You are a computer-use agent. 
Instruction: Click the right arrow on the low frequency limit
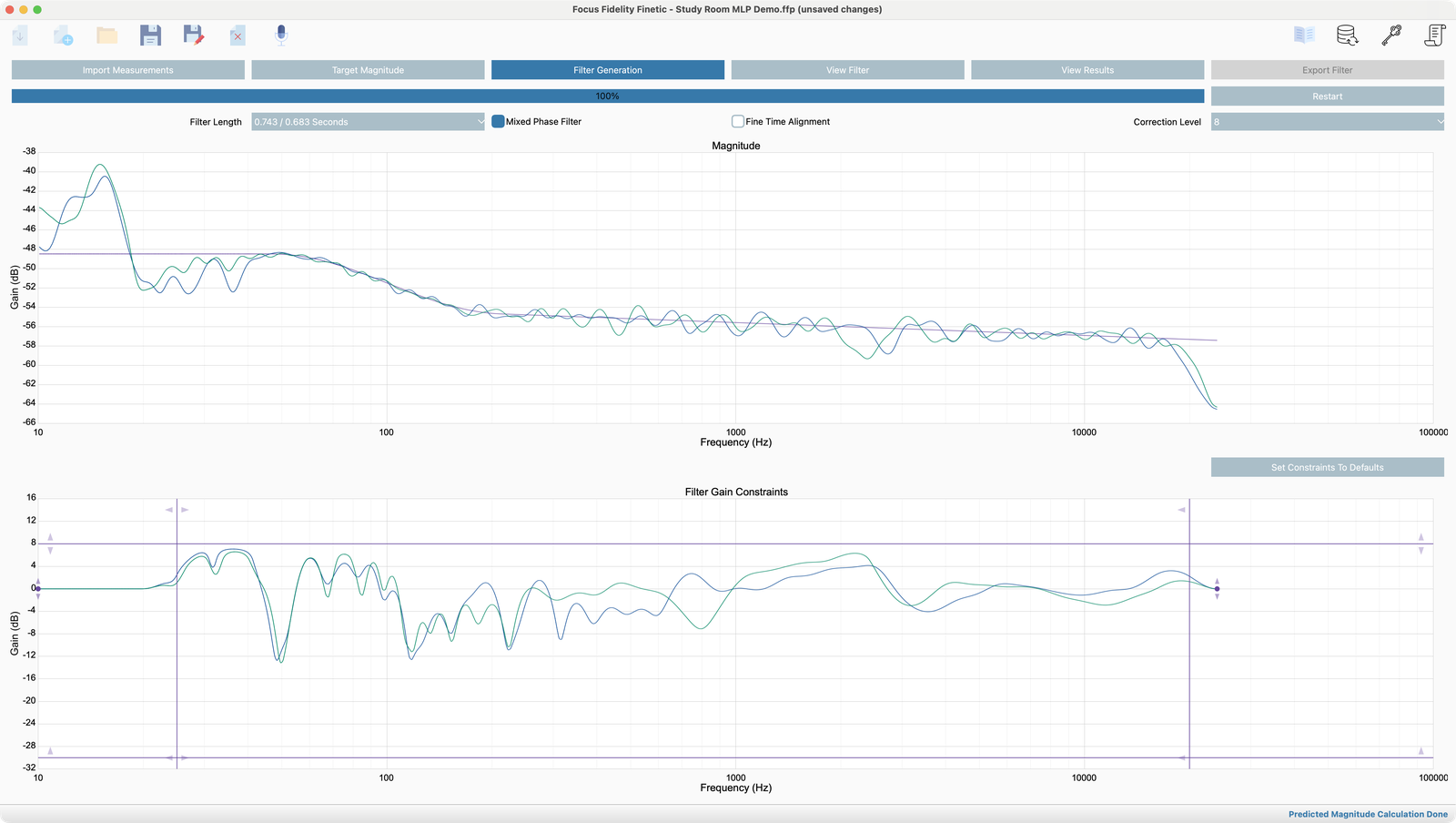[185, 510]
